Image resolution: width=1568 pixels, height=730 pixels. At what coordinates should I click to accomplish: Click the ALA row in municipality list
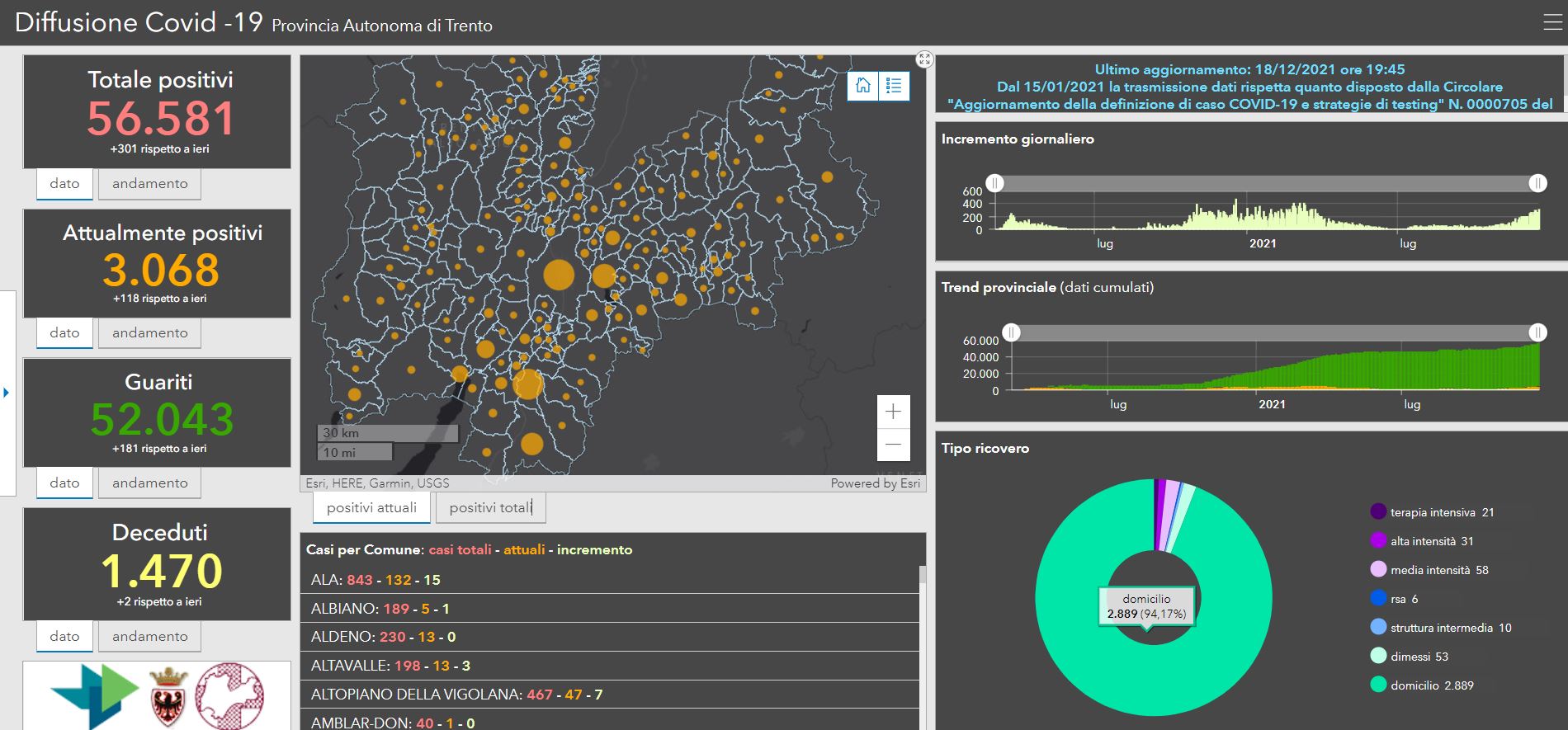(x=611, y=580)
